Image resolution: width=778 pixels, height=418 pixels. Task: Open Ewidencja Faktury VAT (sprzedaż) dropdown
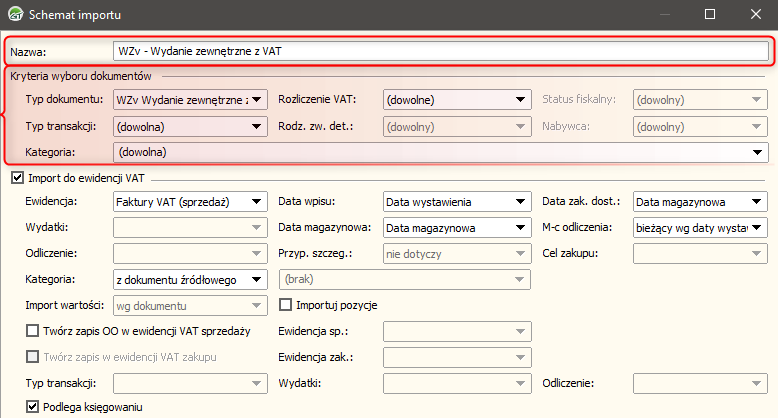pos(258,202)
